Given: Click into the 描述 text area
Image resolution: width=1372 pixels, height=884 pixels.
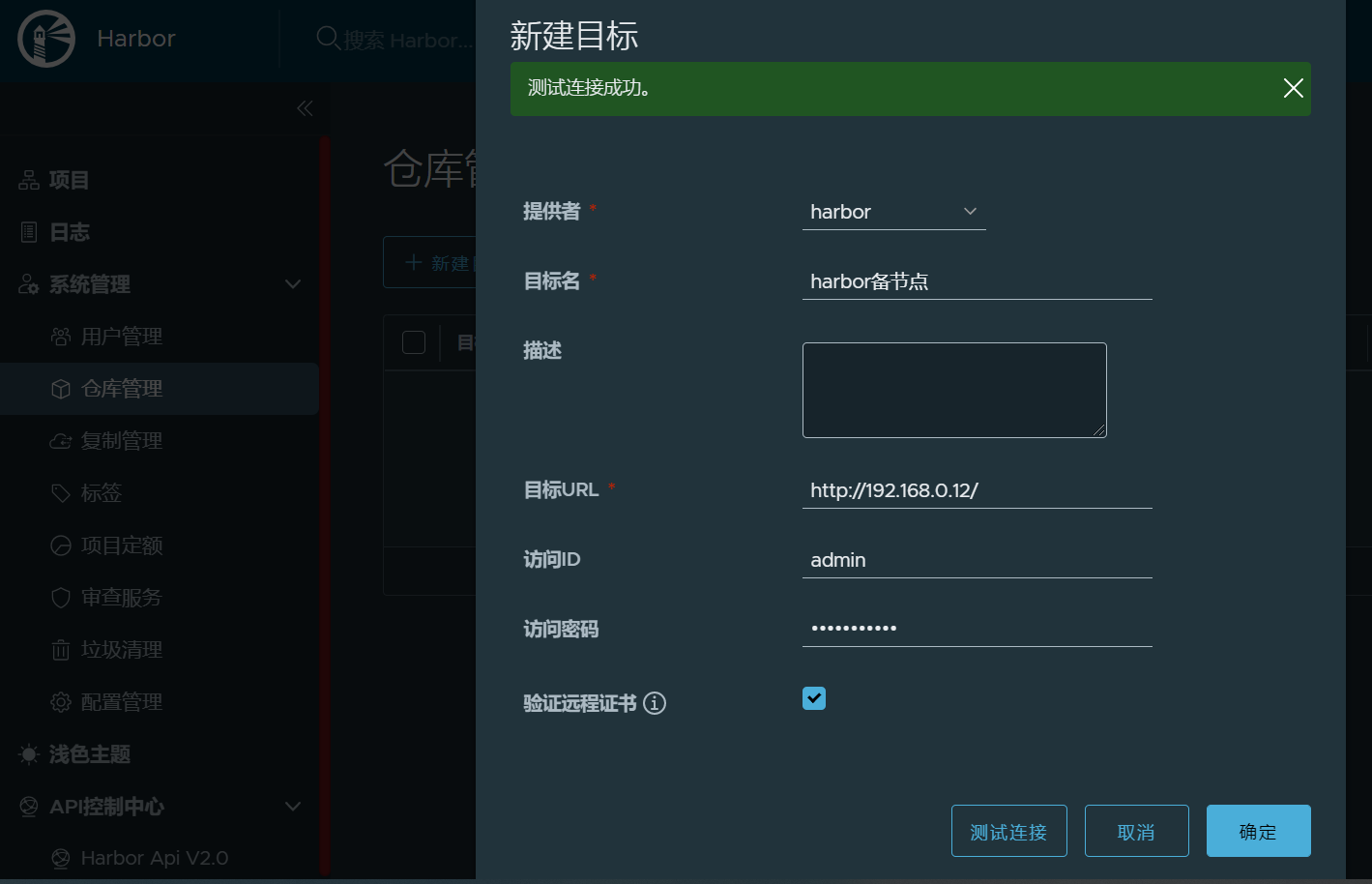Looking at the screenshot, I should 954,390.
